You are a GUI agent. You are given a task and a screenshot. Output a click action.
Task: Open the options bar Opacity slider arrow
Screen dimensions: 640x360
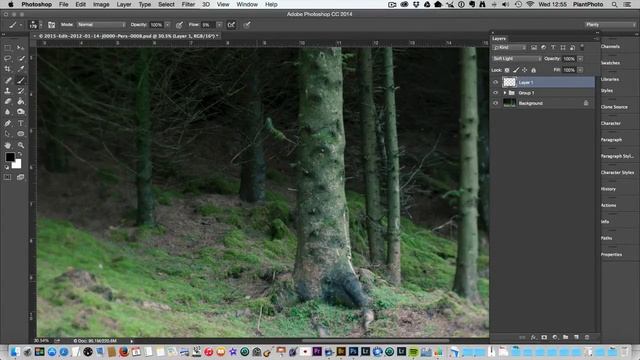(167, 25)
